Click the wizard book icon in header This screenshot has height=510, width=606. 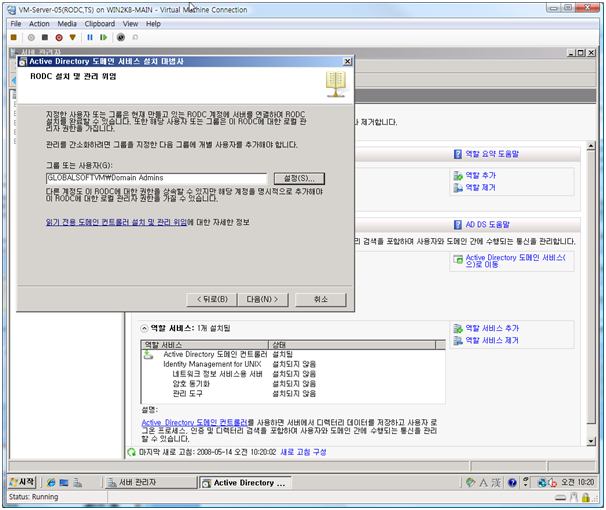335,84
